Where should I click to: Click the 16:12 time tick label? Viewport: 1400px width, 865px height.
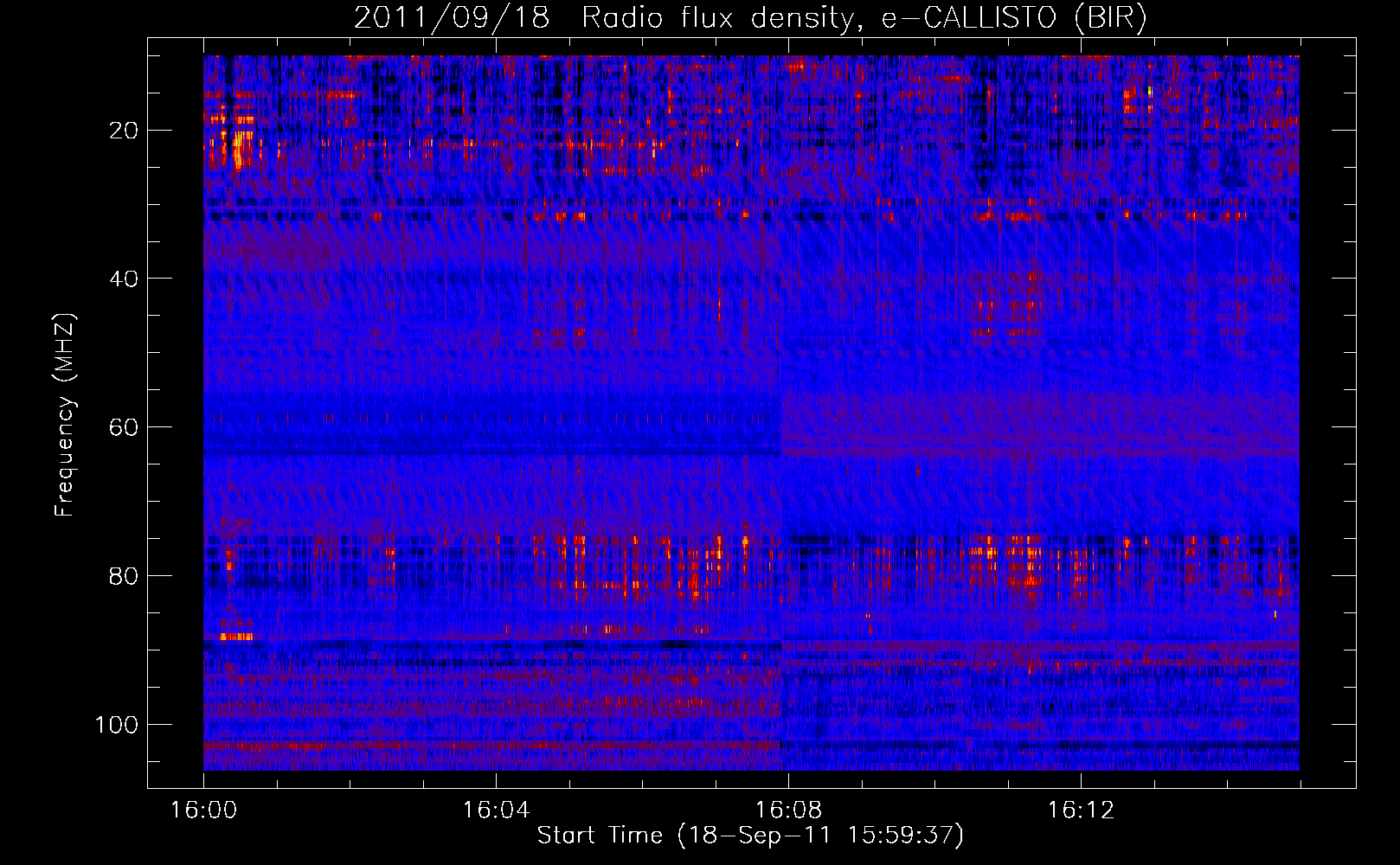point(1081,811)
